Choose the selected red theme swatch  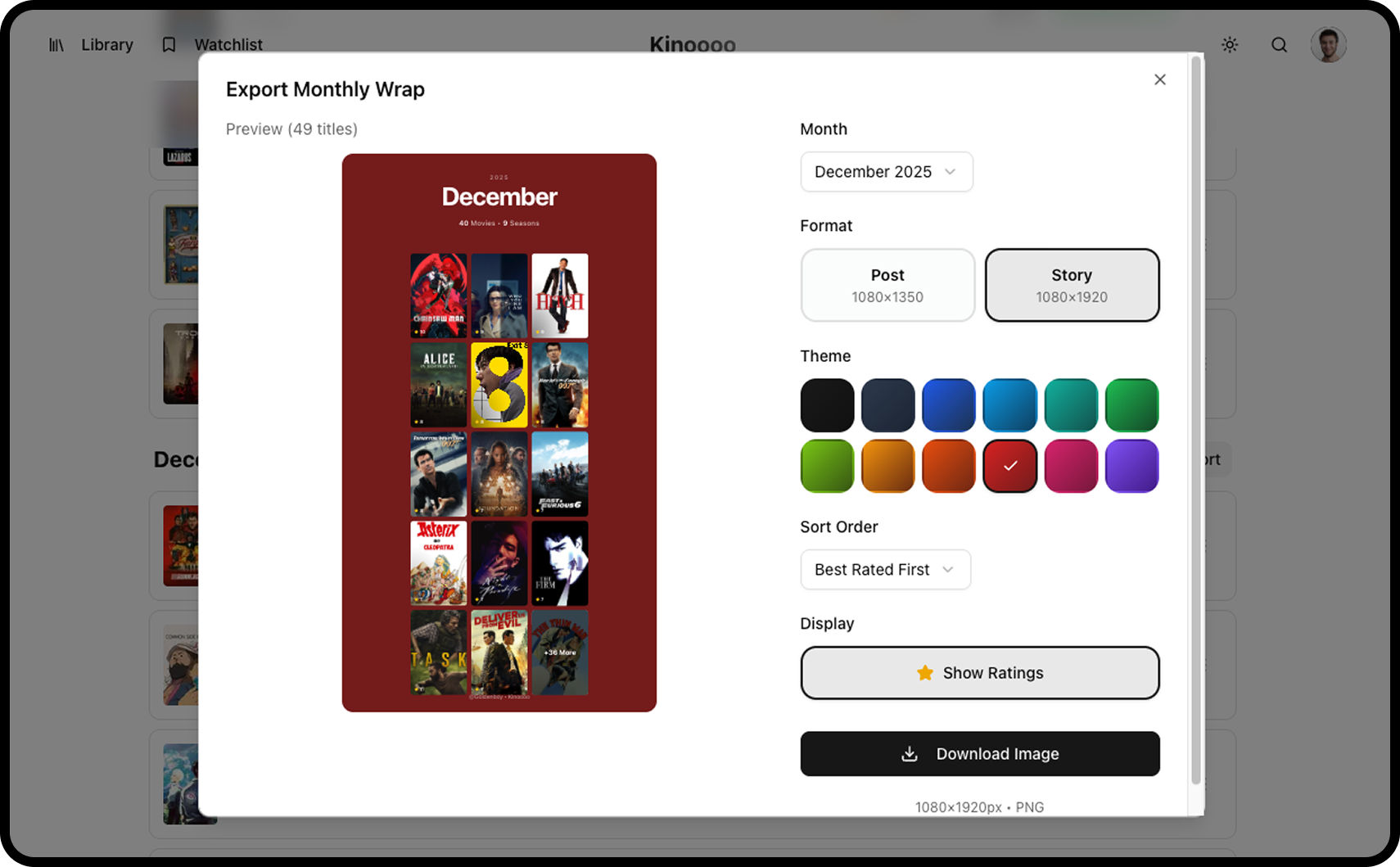(x=1010, y=466)
